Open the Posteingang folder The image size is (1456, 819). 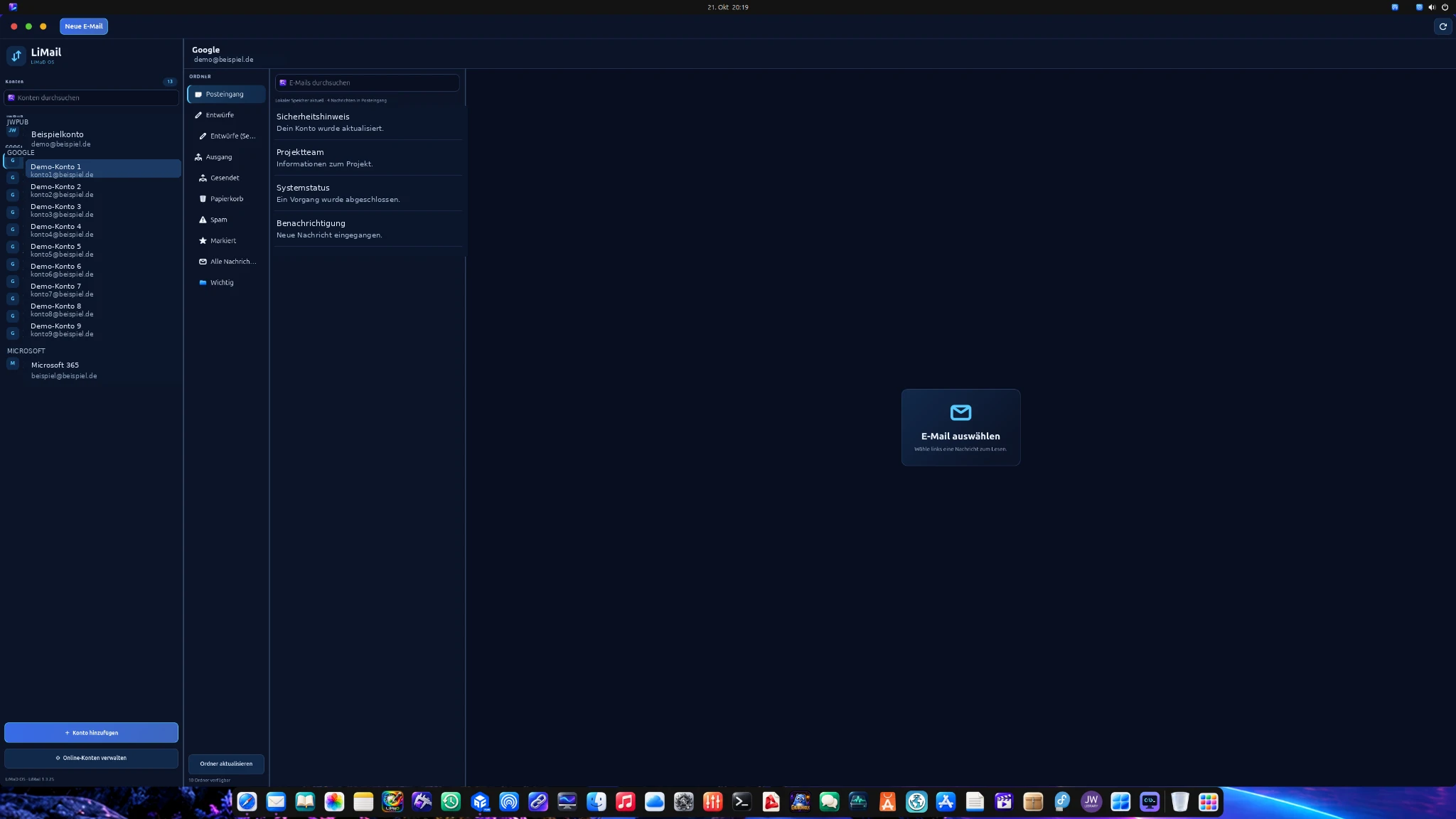click(x=226, y=94)
